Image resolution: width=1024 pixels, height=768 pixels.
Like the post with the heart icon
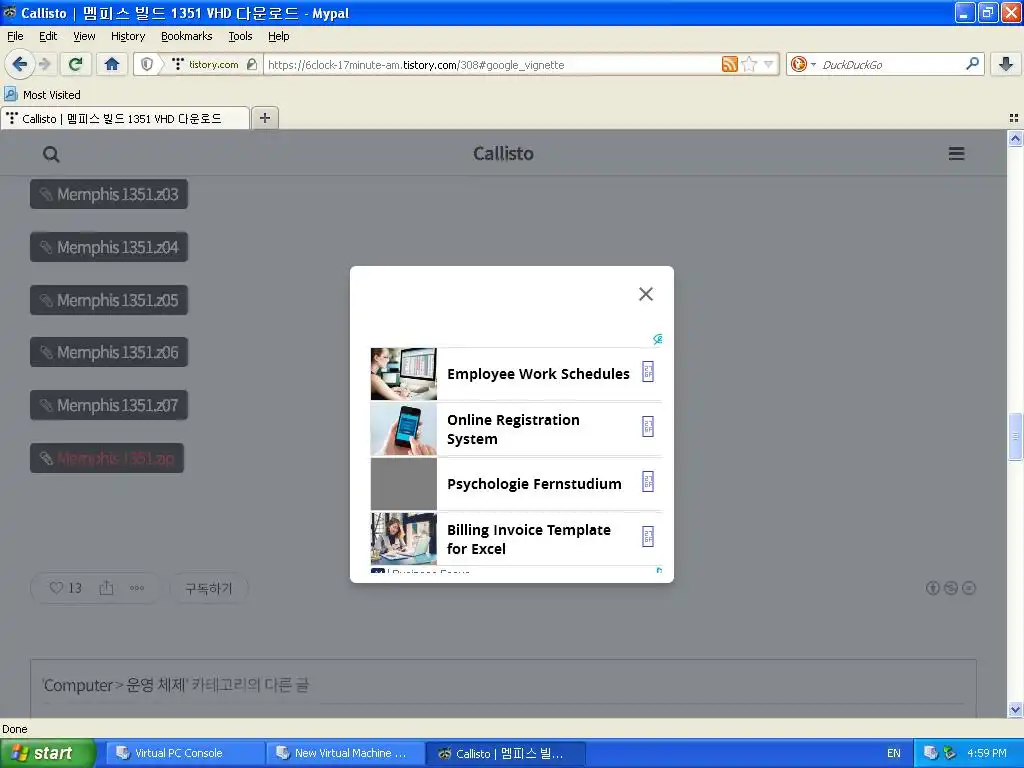(x=57, y=588)
